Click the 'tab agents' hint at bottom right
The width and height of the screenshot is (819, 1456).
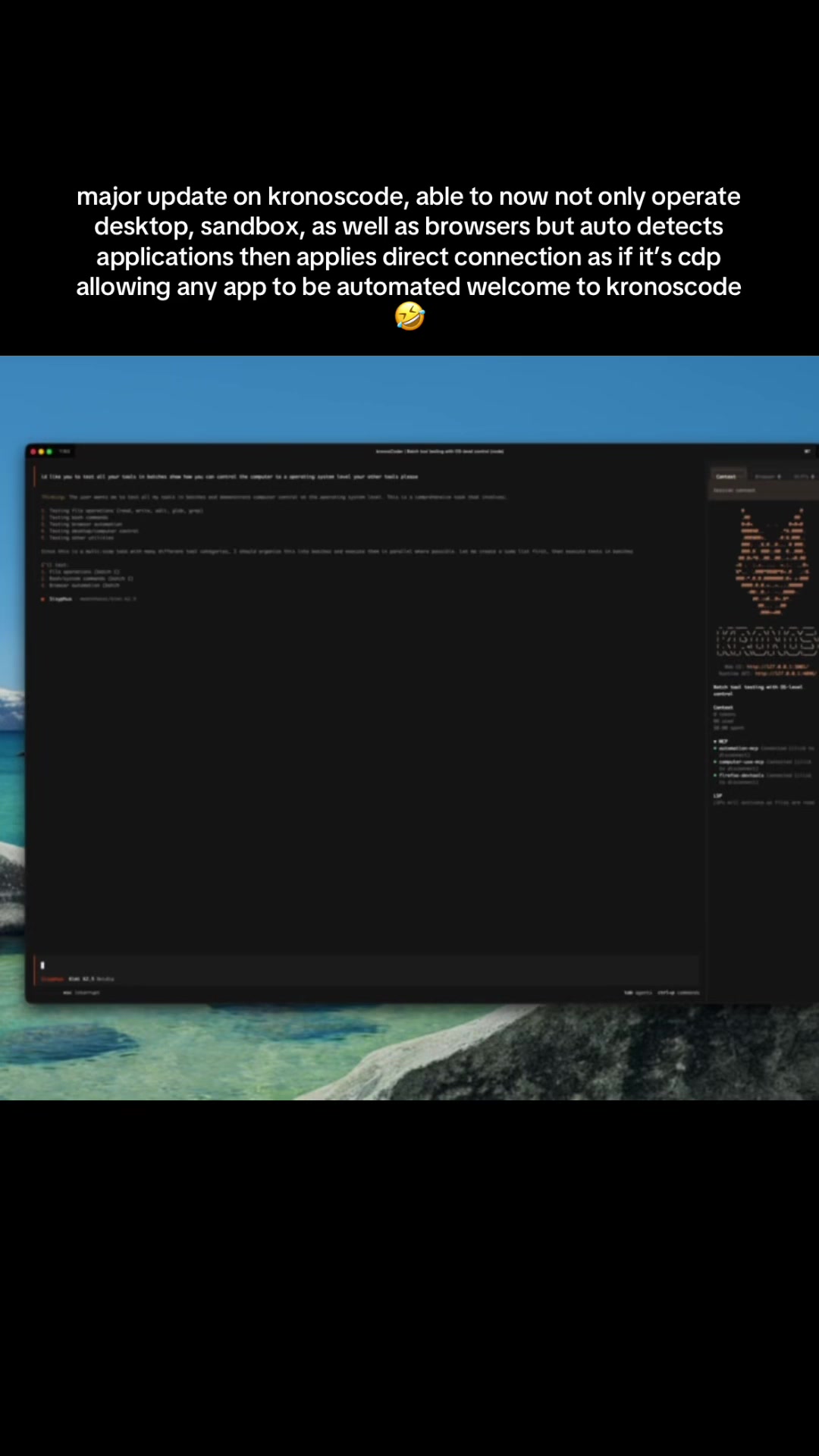[638, 993]
